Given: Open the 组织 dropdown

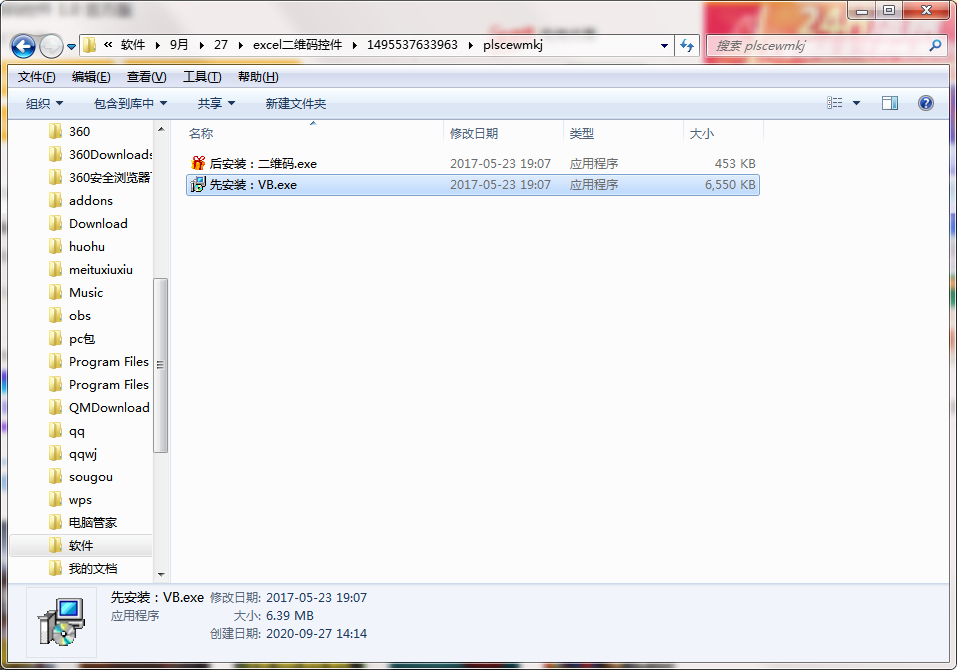Looking at the screenshot, I should (44, 102).
